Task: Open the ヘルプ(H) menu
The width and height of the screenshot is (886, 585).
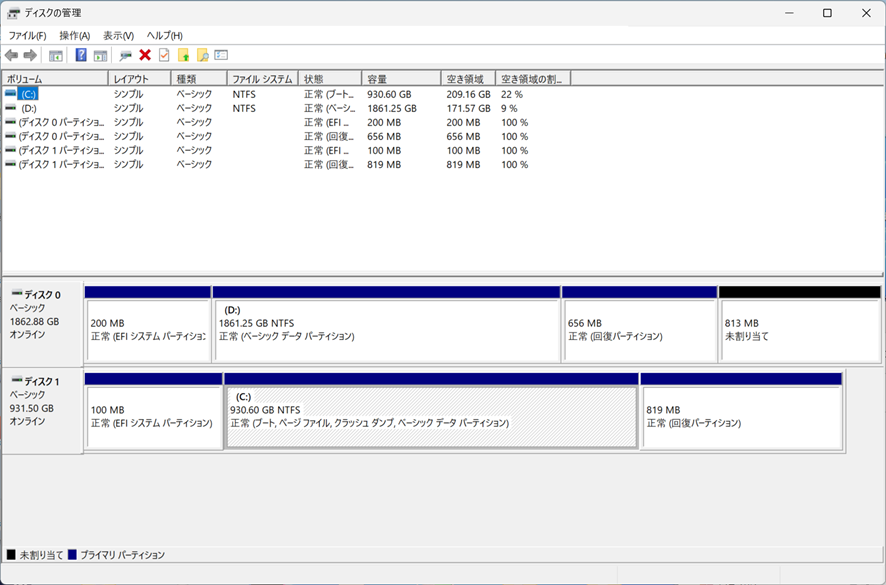Action: 164,36
